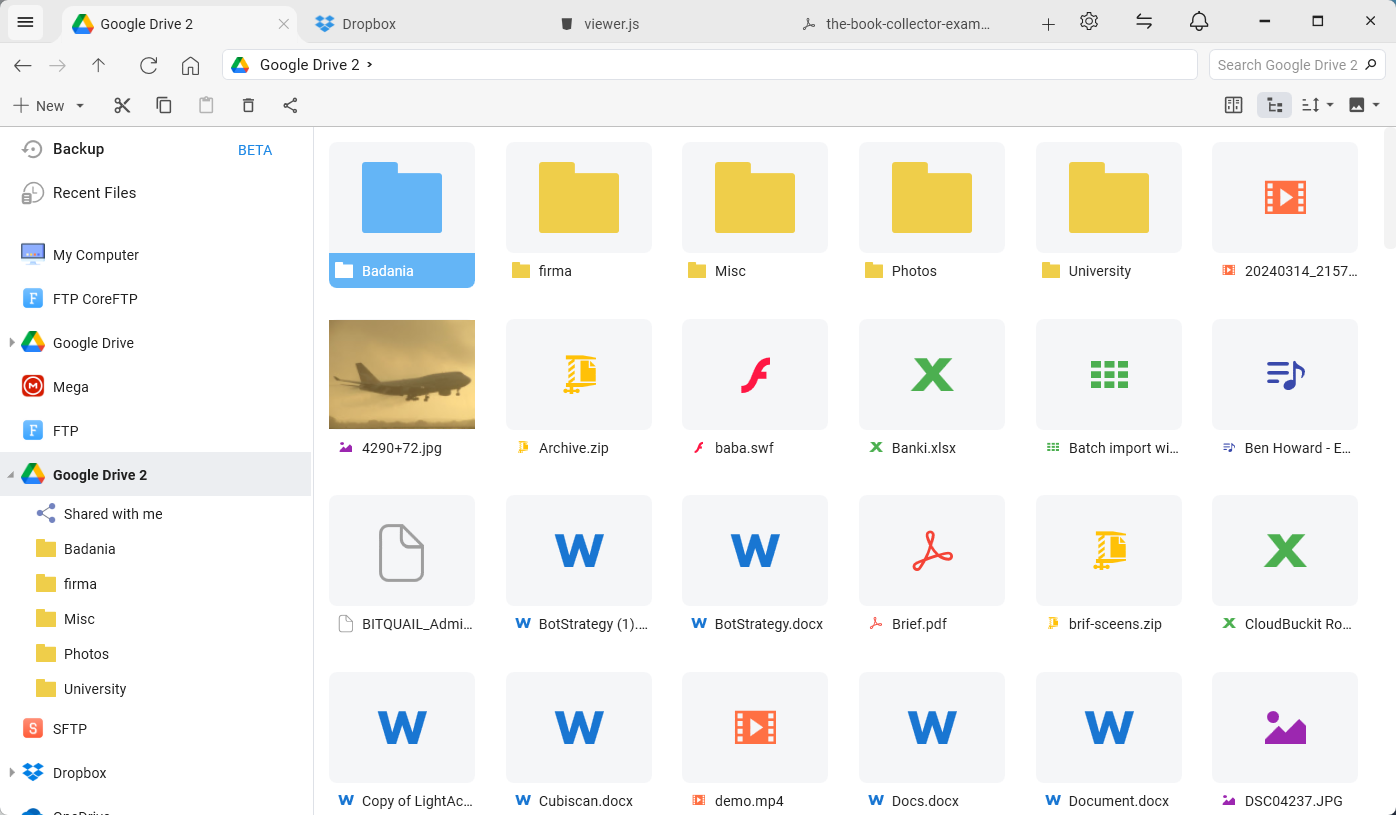Copy the selected Badania folder
The height and width of the screenshot is (815, 1396).
coord(164,105)
